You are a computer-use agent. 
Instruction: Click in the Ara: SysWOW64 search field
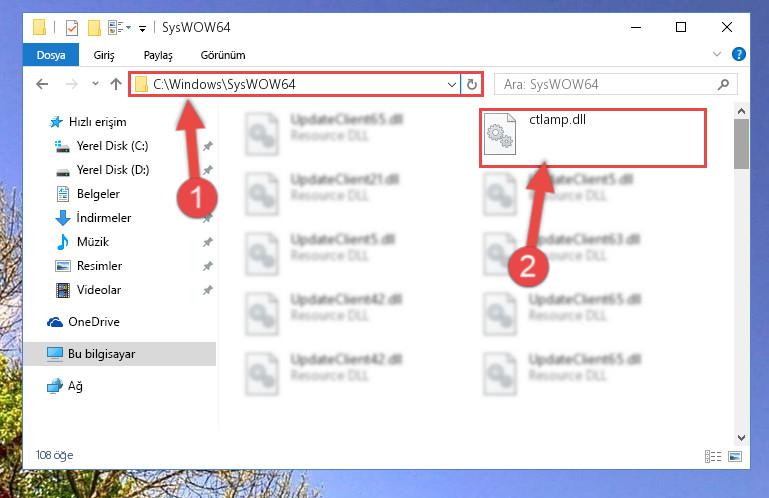pyautogui.click(x=607, y=84)
